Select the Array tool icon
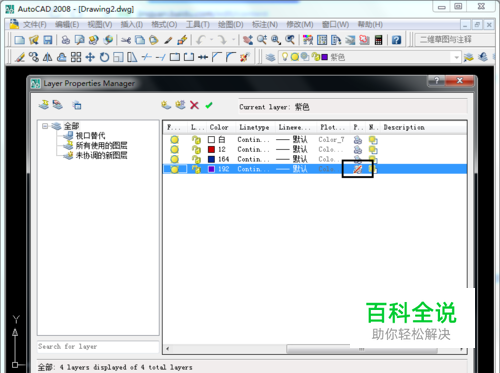The width and height of the screenshot is (500, 373). tap(76, 57)
